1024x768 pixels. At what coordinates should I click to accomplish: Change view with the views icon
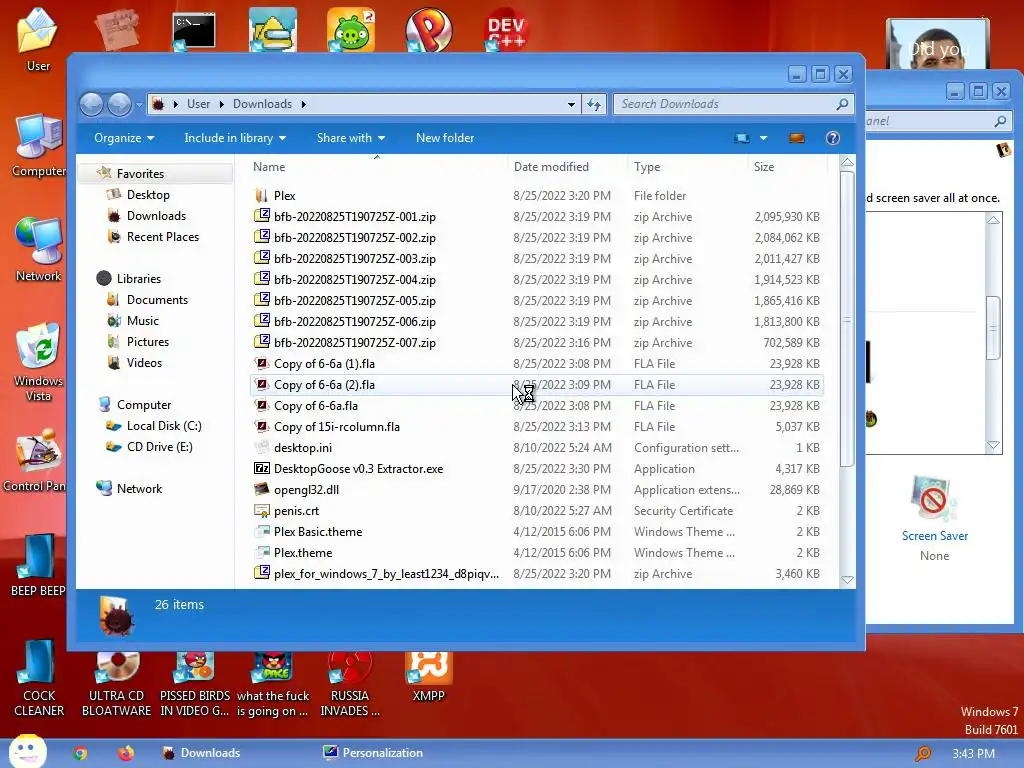tap(742, 138)
